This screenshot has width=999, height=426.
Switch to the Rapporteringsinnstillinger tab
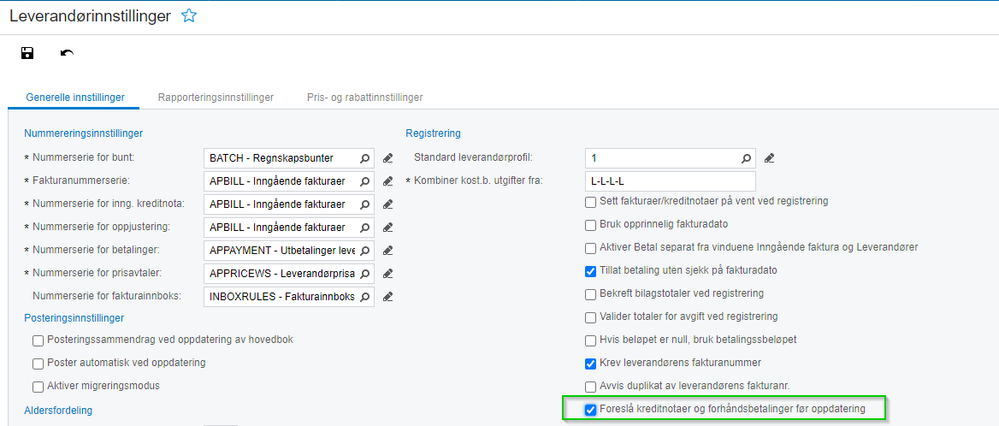pos(215,97)
